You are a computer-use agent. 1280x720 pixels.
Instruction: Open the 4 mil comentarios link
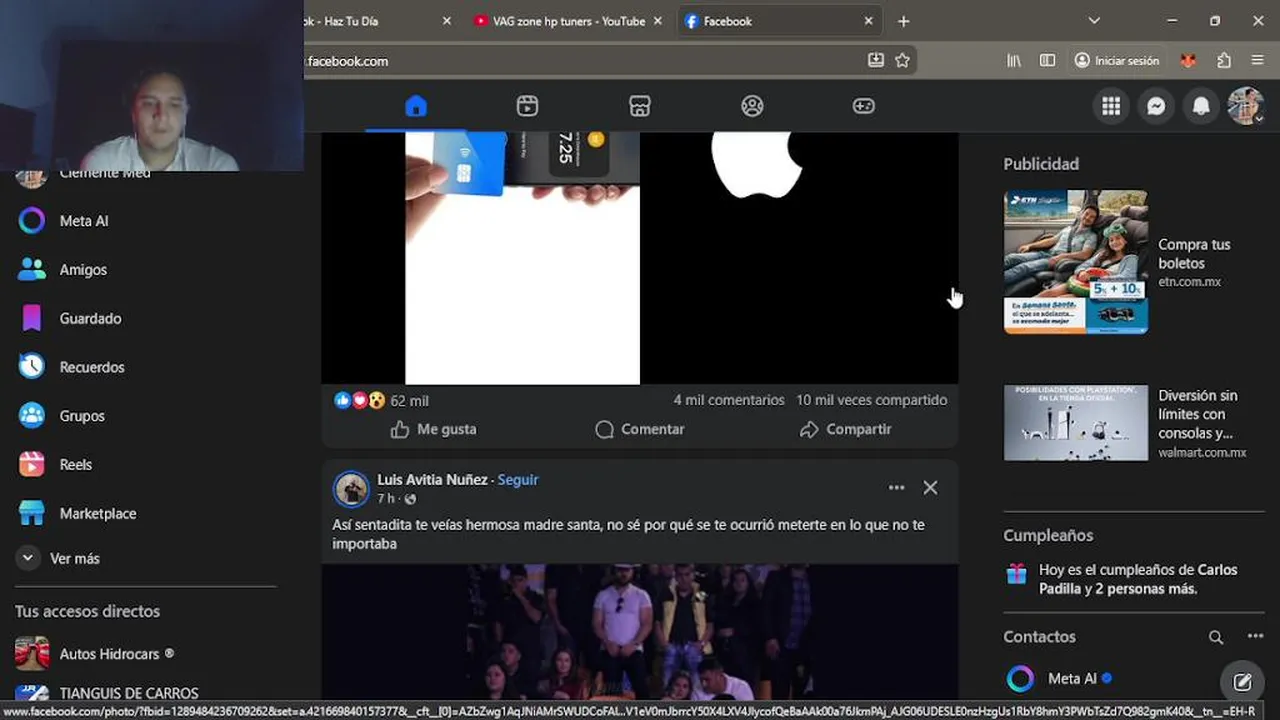tap(729, 400)
